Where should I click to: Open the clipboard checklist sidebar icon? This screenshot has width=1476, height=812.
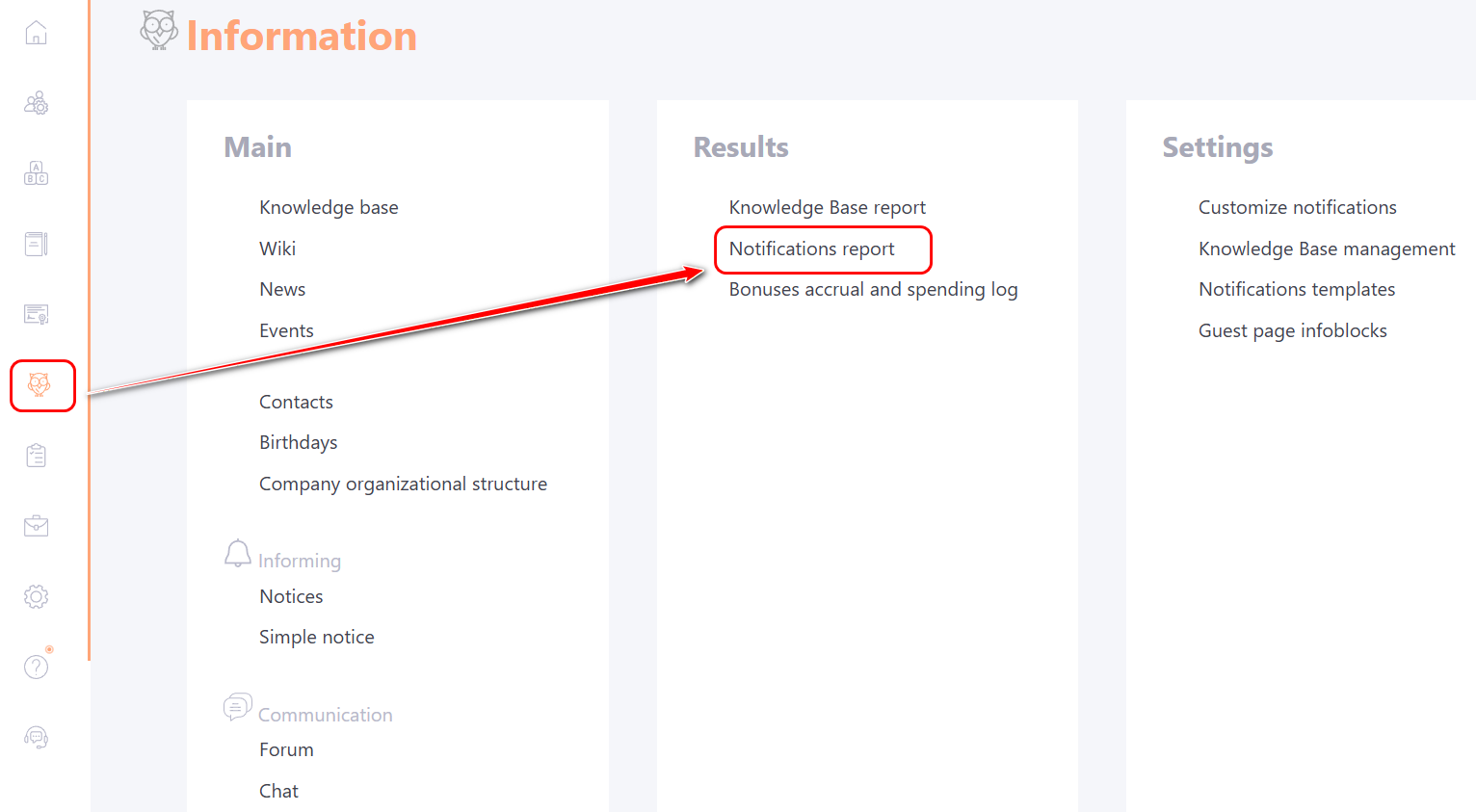pos(37,456)
